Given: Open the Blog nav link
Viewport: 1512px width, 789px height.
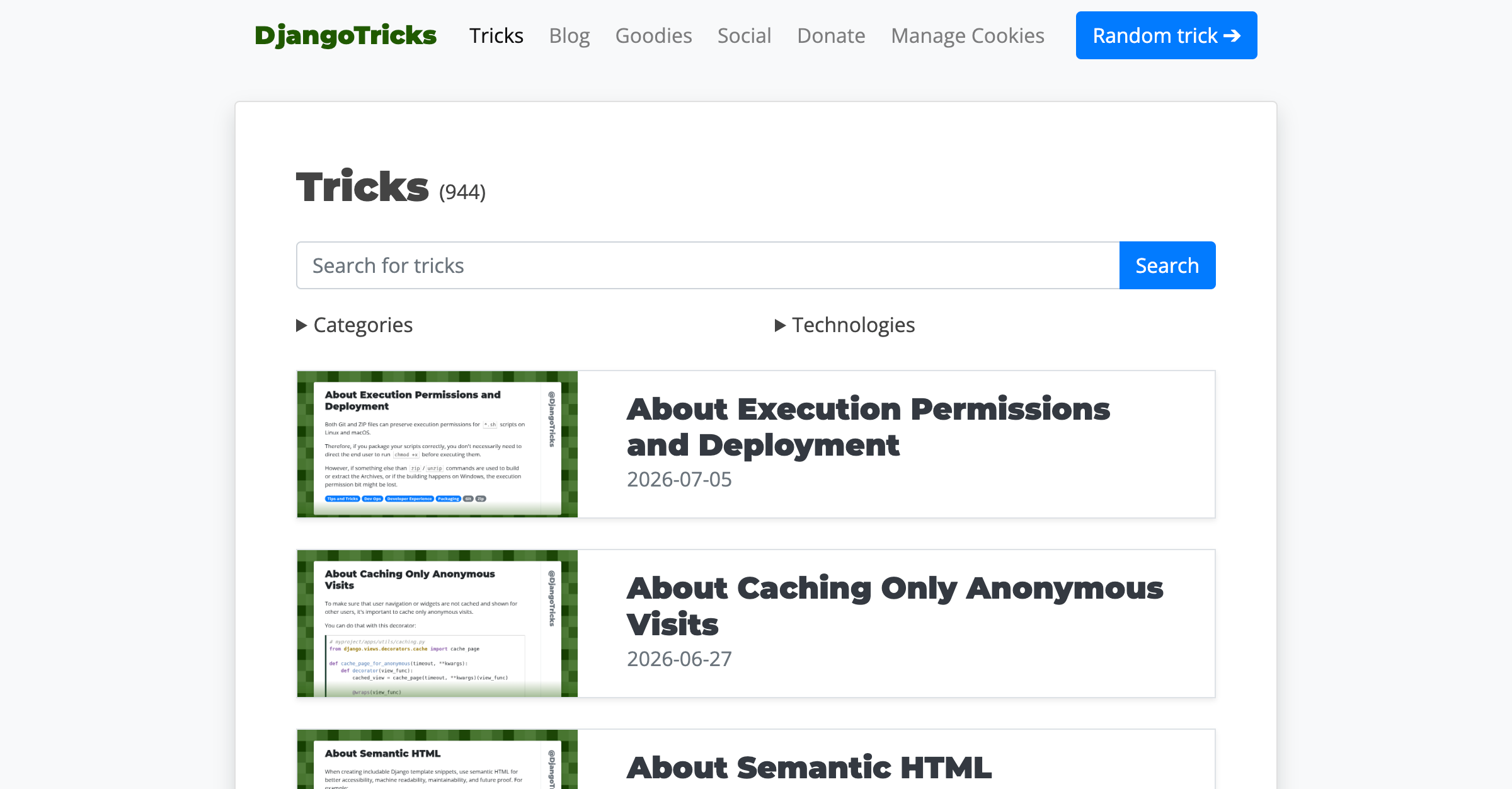Looking at the screenshot, I should click(x=570, y=36).
